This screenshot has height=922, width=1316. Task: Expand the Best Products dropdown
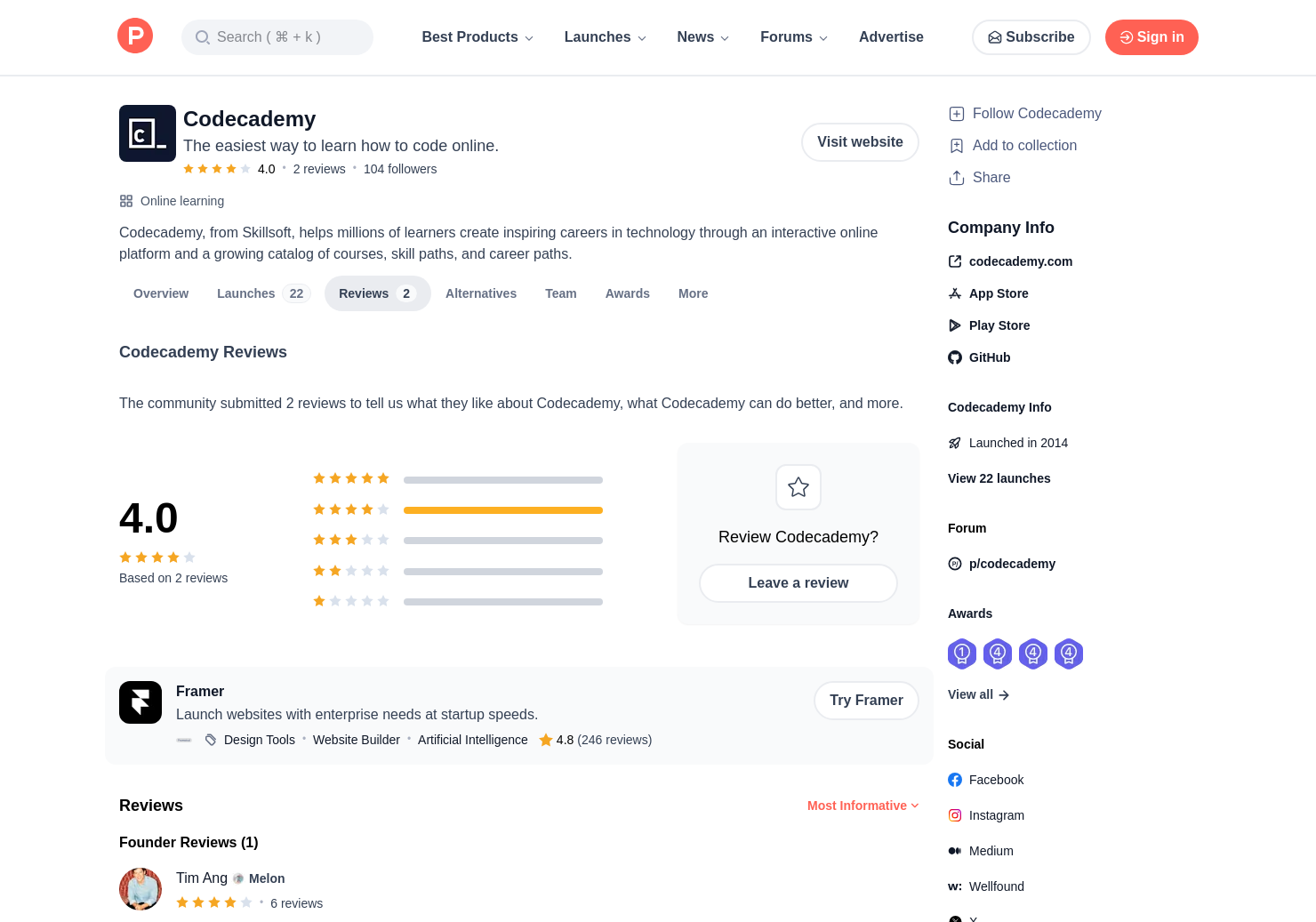coord(477,37)
